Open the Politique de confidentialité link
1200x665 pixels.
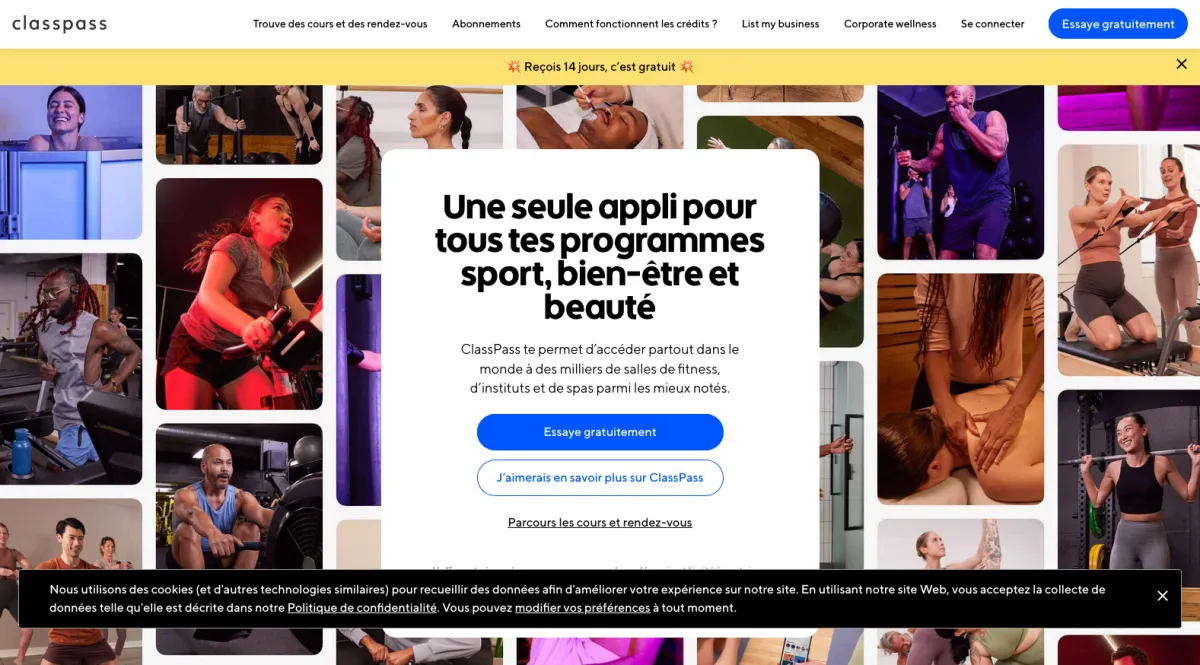coord(362,608)
